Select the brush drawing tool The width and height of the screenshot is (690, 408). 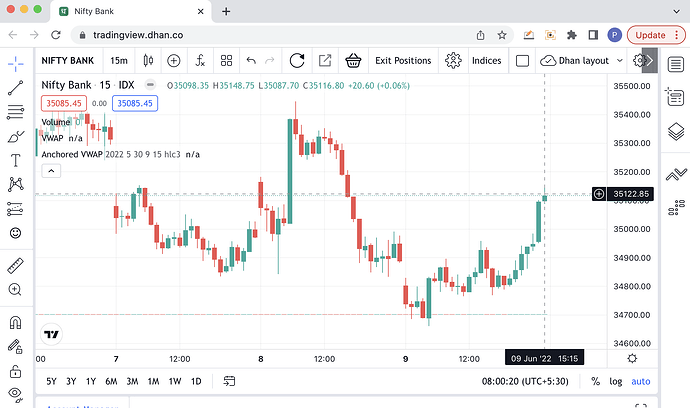(x=15, y=136)
